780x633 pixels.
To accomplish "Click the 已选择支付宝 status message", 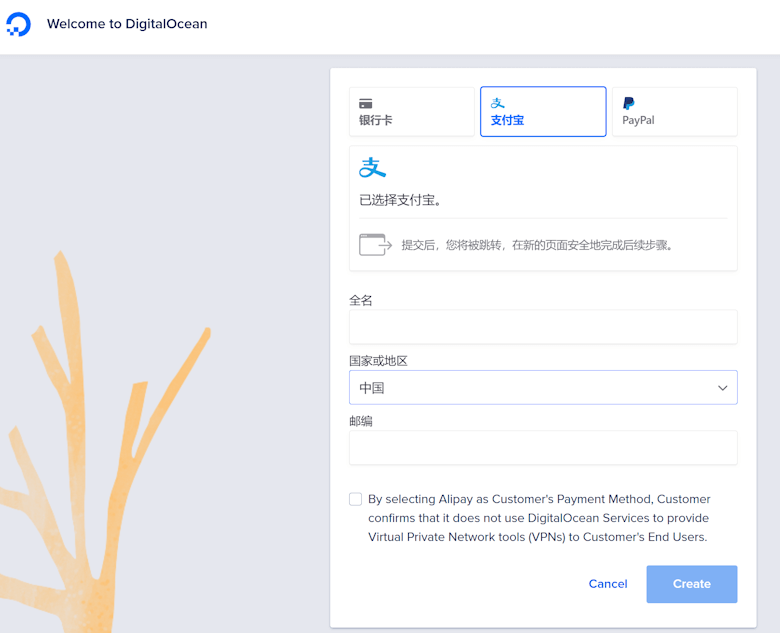I will pyautogui.click(x=401, y=200).
